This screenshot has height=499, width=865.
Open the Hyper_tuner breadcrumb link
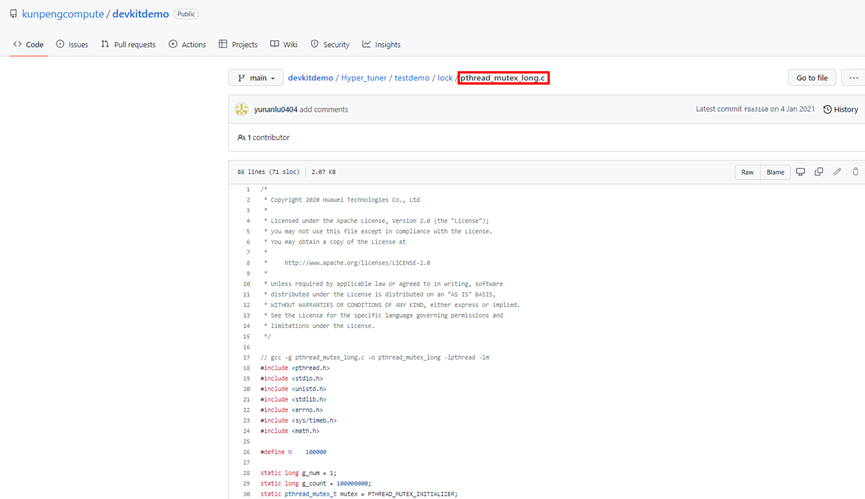[364, 77]
